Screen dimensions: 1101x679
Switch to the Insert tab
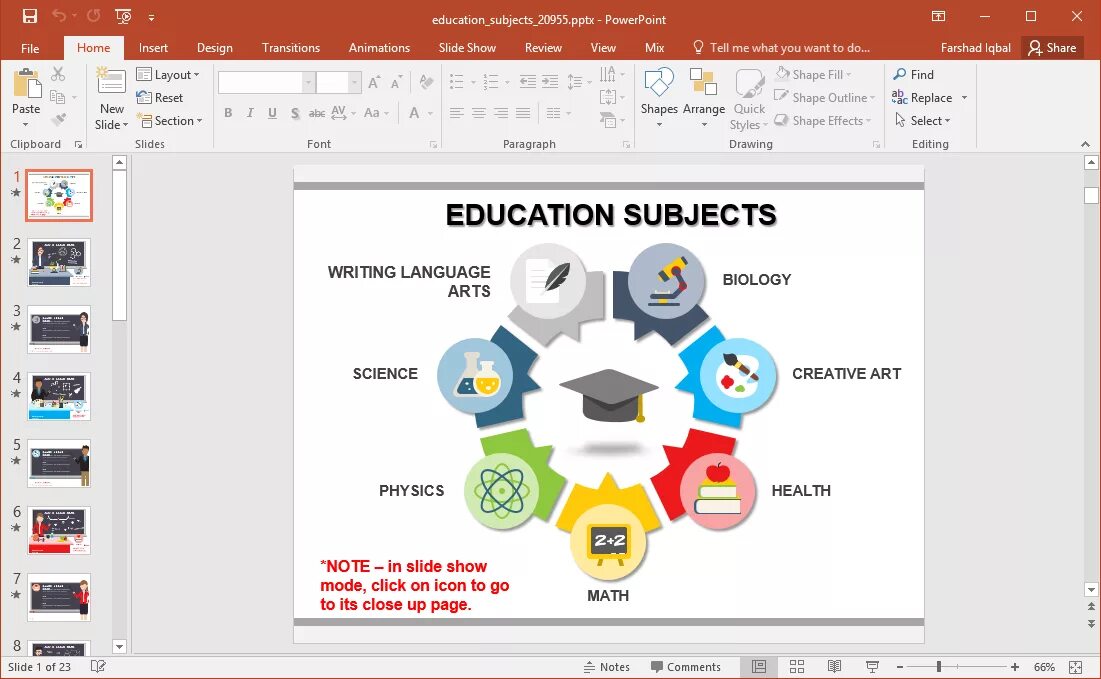153,48
